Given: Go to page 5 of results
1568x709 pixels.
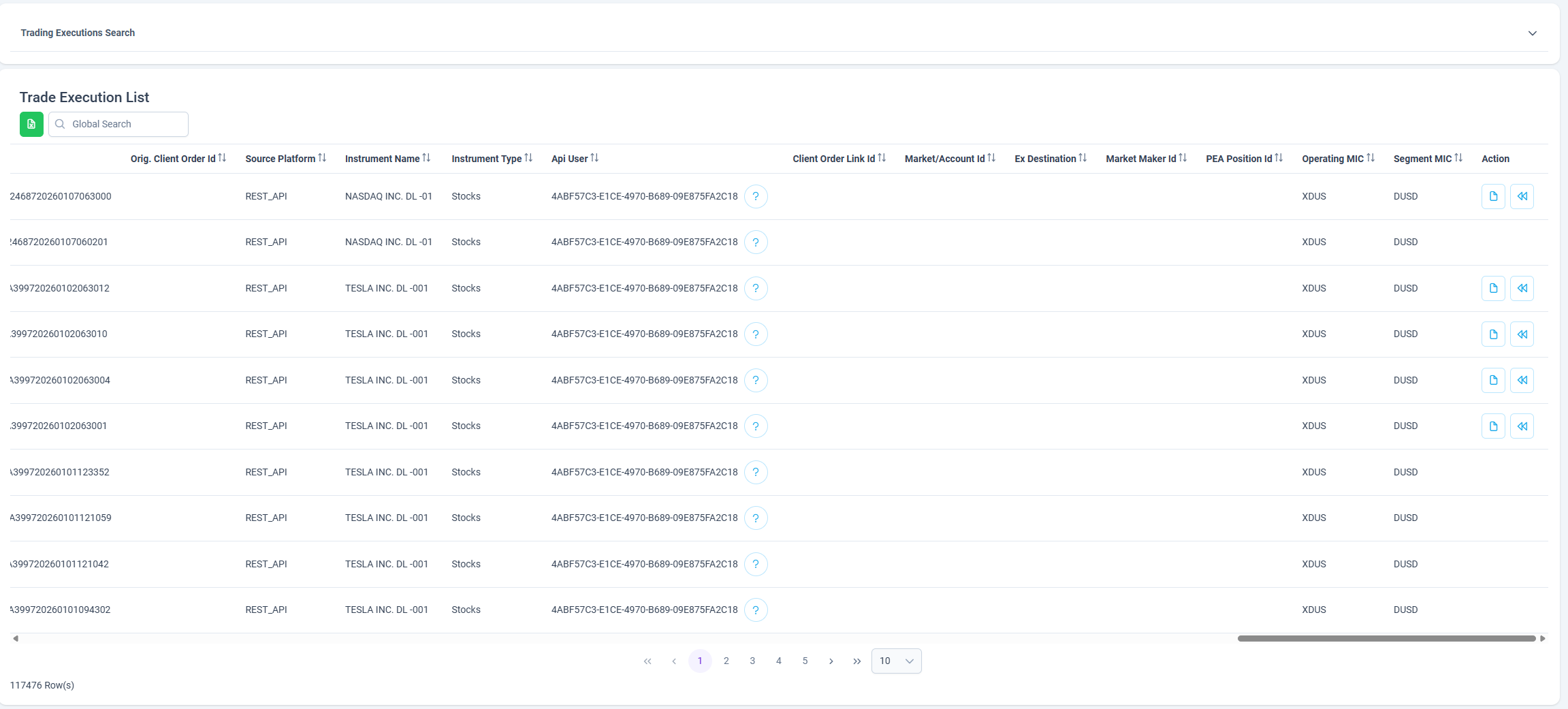Looking at the screenshot, I should (805, 661).
